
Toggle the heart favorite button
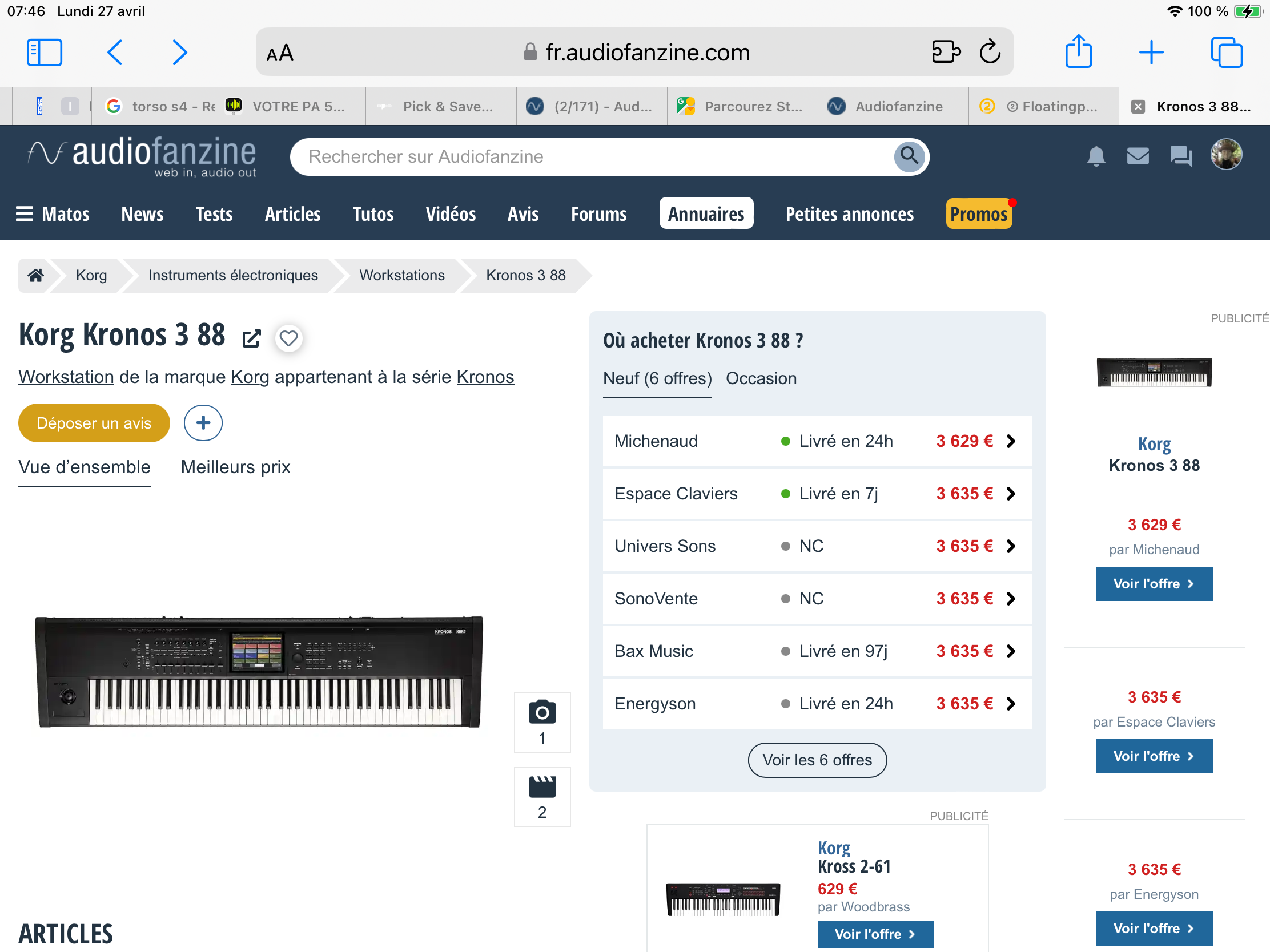pos(289,338)
